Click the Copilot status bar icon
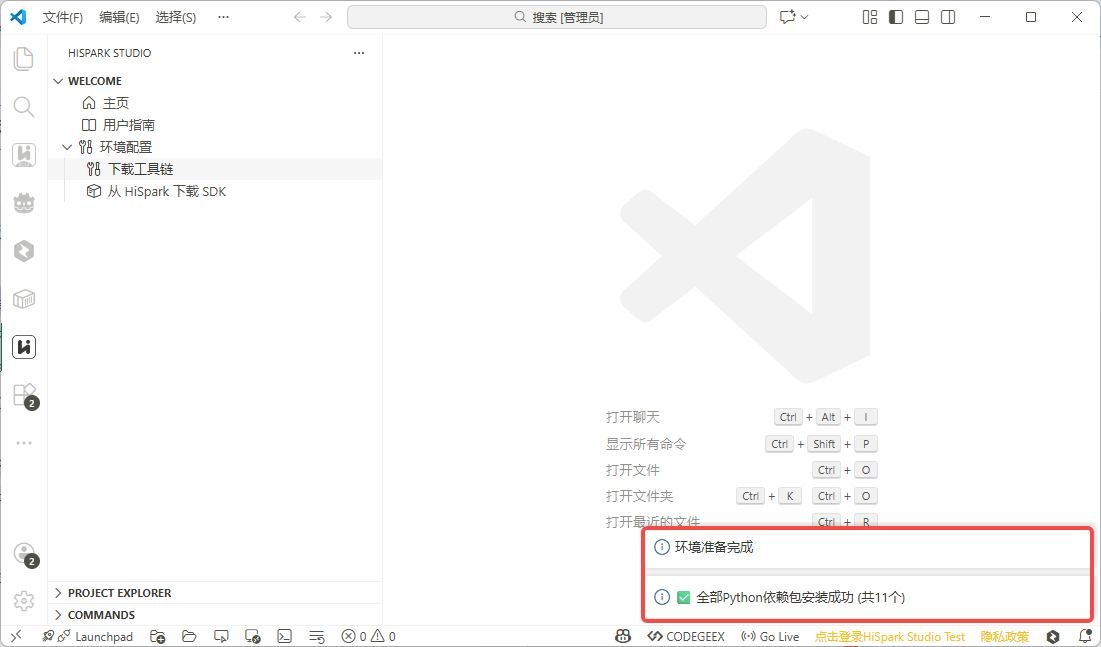 click(623, 636)
